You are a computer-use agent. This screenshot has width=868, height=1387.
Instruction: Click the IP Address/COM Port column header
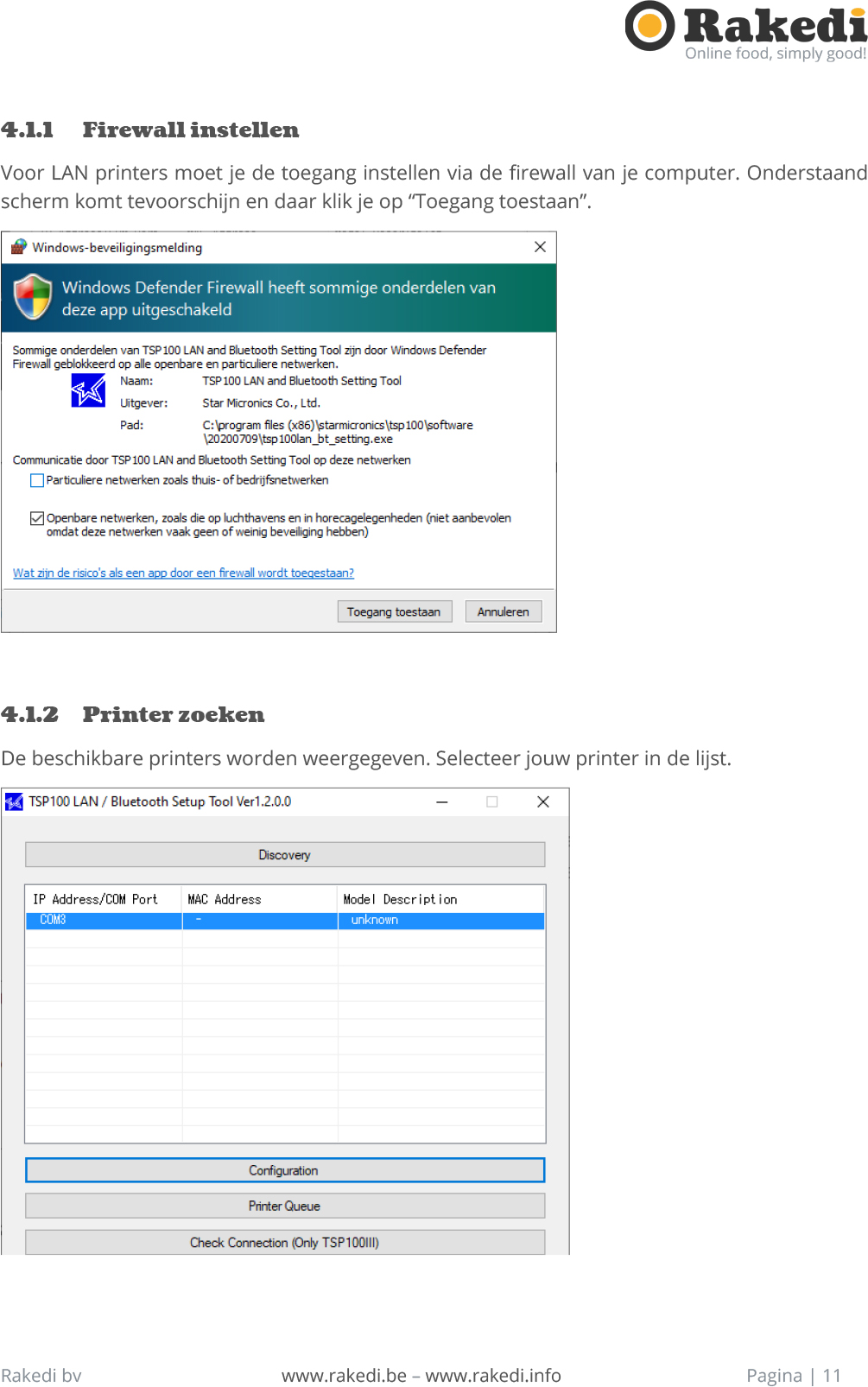(x=96, y=899)
